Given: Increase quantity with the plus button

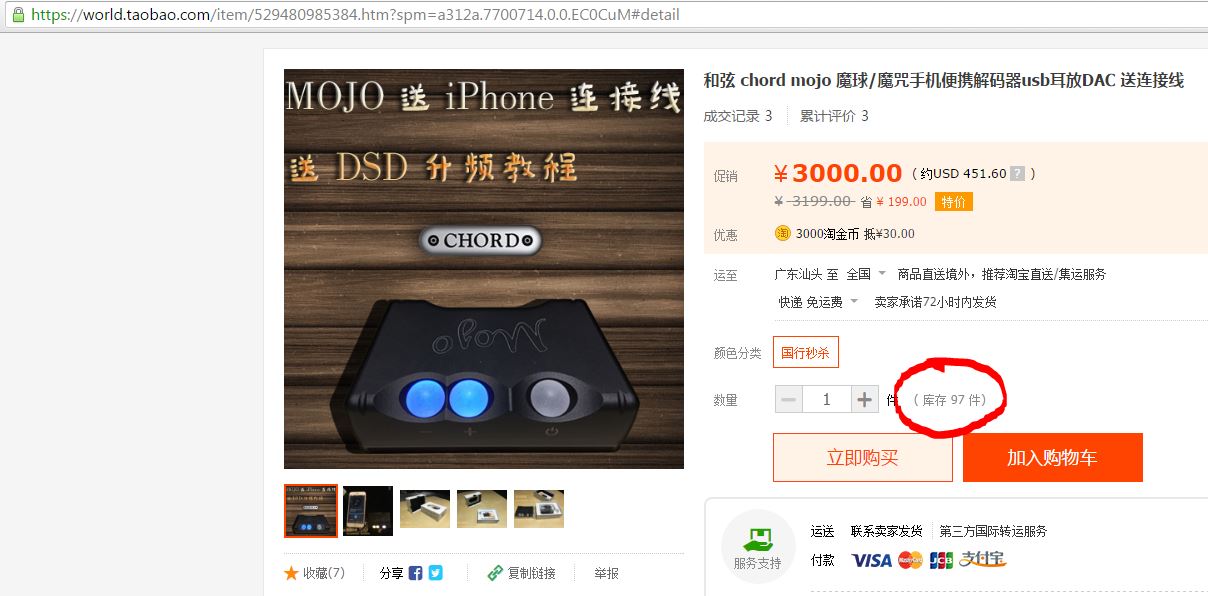Looking at the screenshot, I should [x=865, y=400].
